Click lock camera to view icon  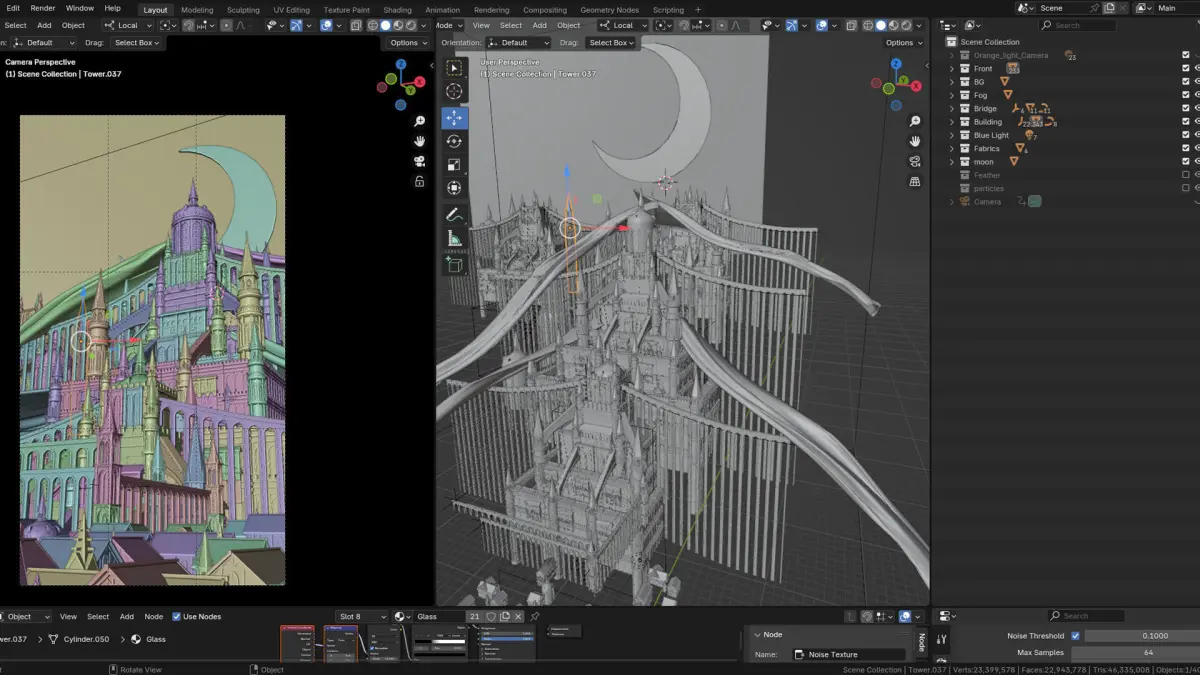[x=419, y=181]
